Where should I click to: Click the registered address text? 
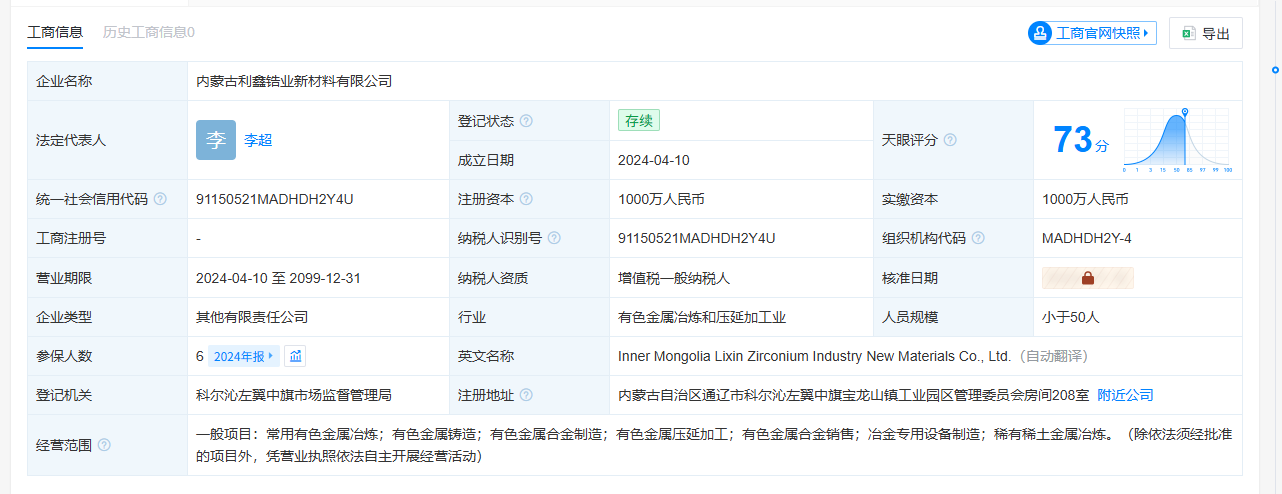tap(854, 395)
